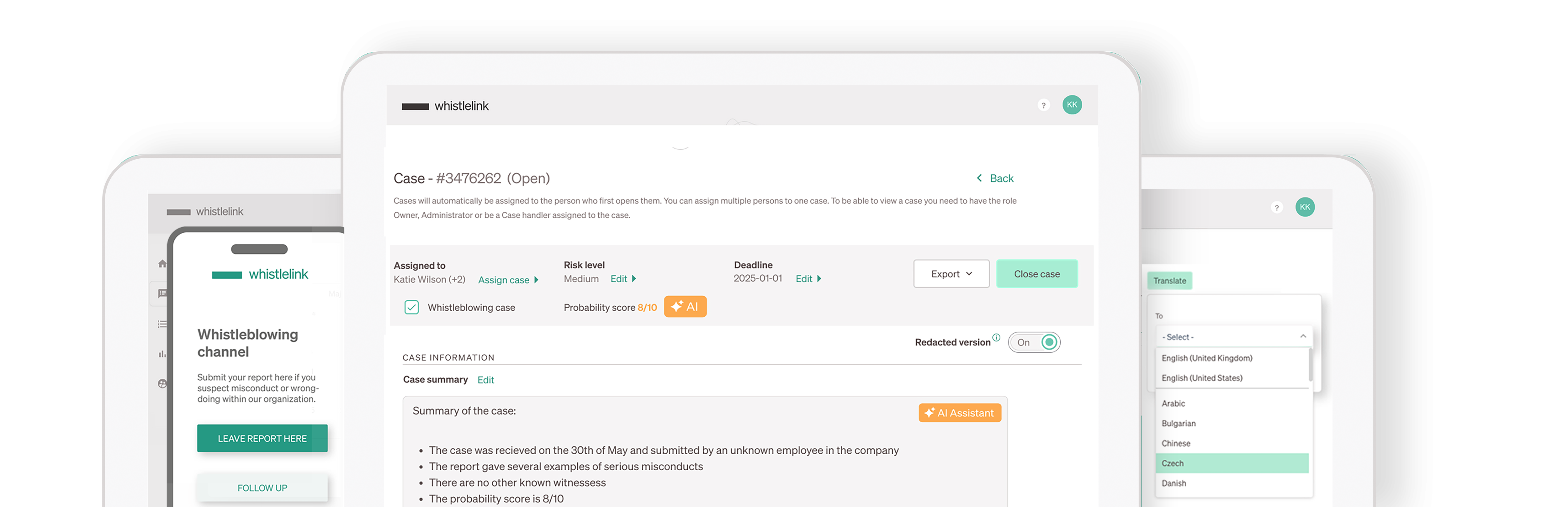Click the Close case button
The image size is (1568, 507).
pos(1037,274)
